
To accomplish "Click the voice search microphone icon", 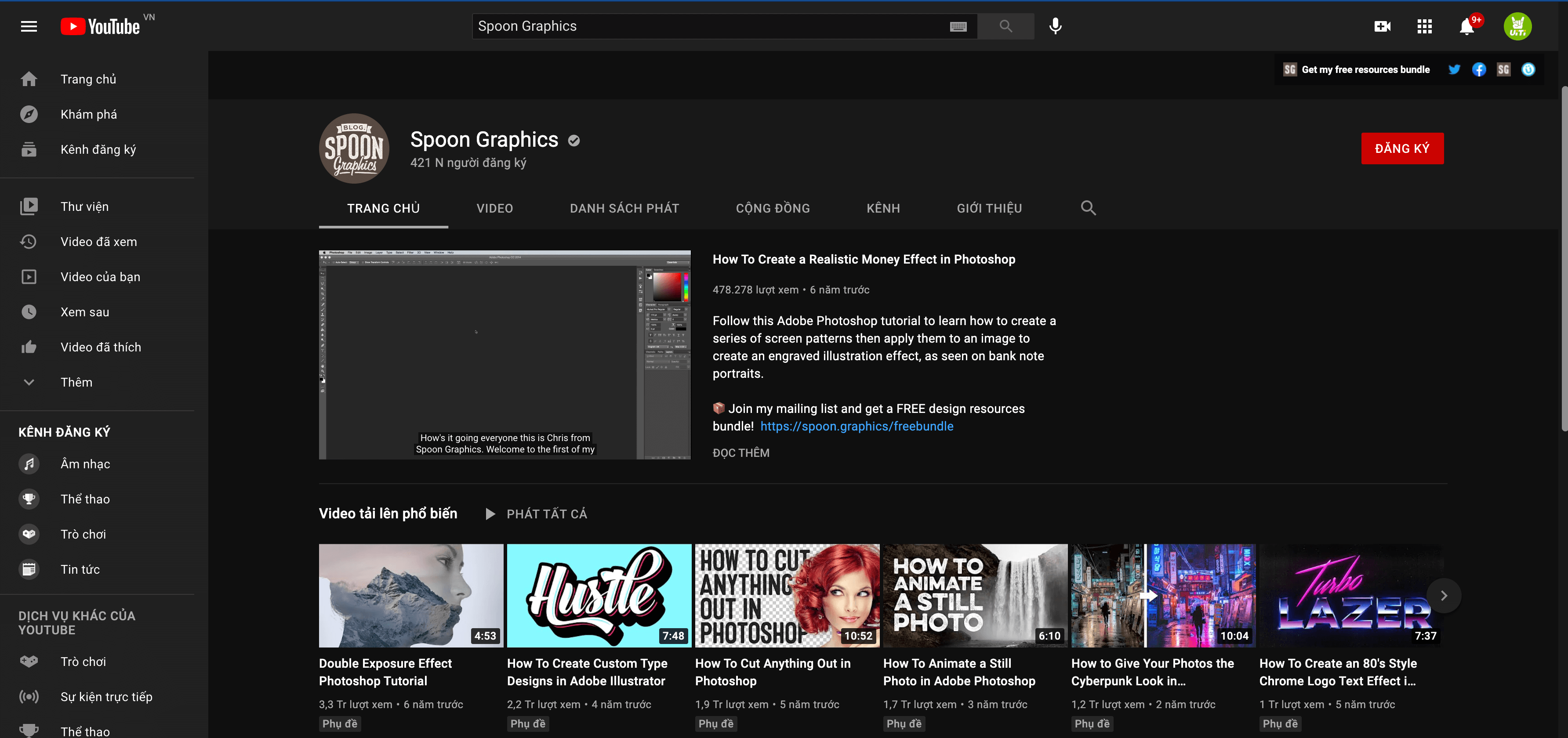I will point(1055,26).
